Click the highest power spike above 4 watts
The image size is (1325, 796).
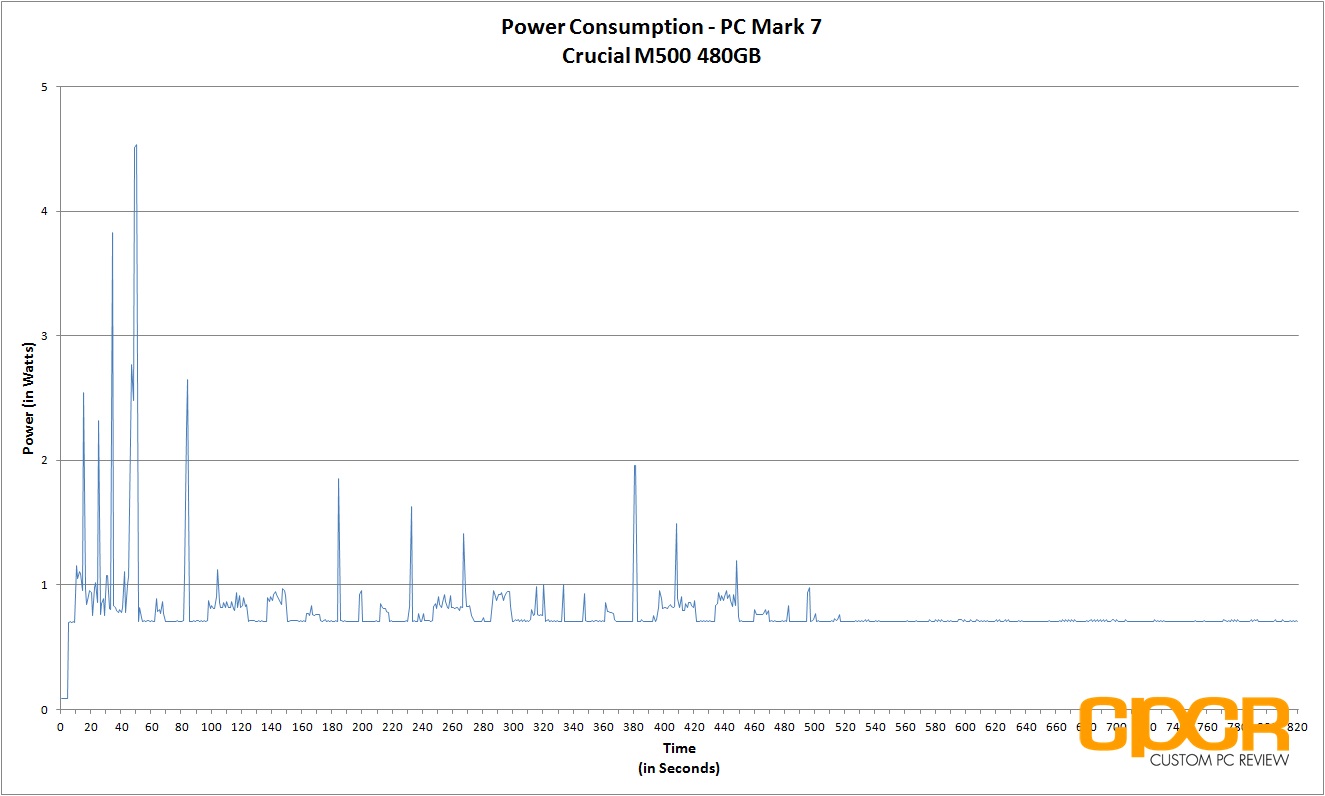point(135,146)
